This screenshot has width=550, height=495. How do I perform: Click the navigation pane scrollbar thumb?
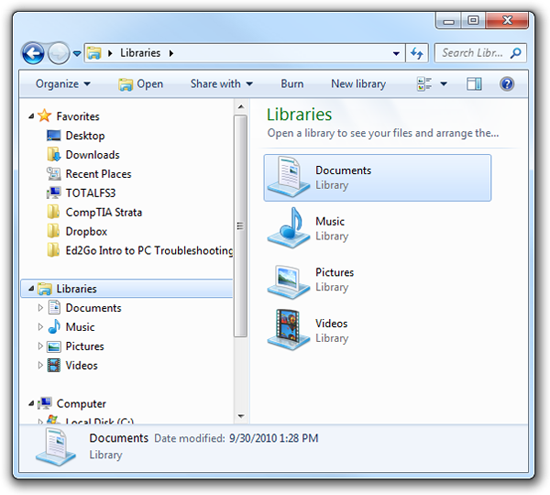241,226
